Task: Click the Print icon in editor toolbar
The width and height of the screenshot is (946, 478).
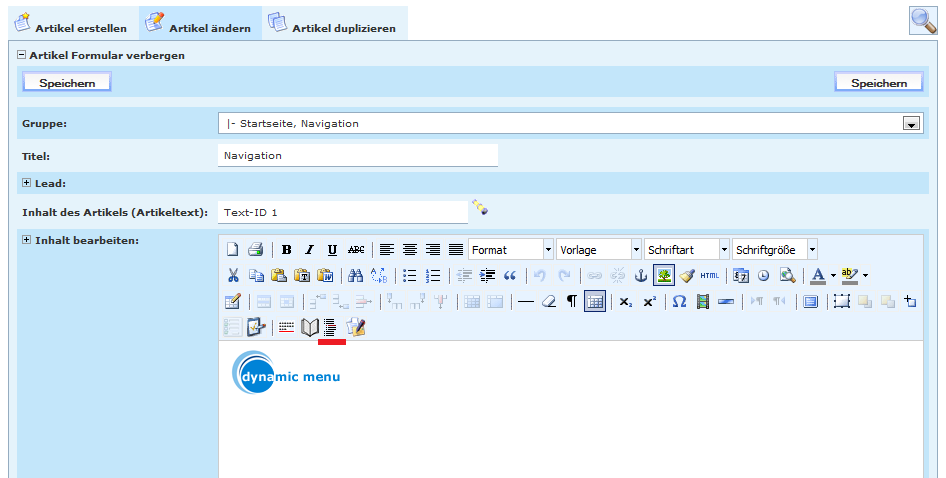Action: pyautogui.click(x=255, y=250)
